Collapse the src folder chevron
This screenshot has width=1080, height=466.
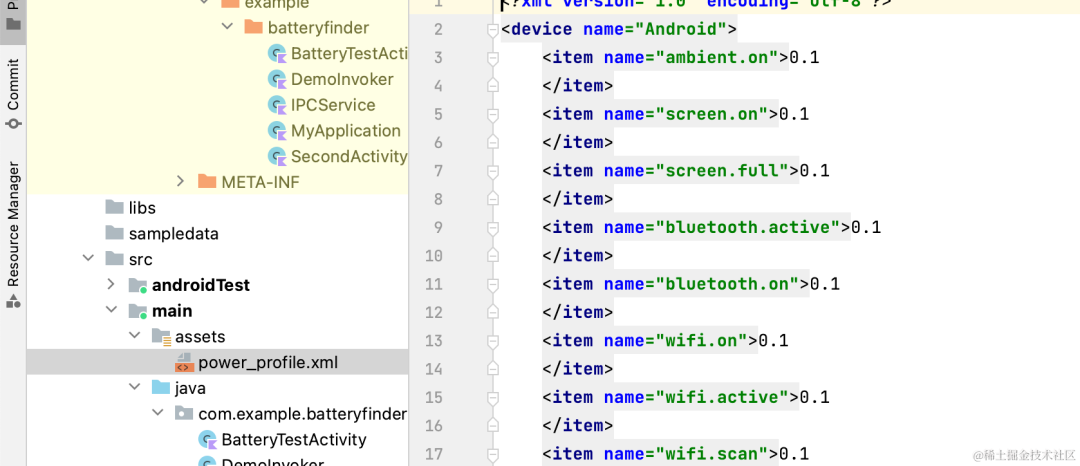pyautogui.click(x=88, y=259)
